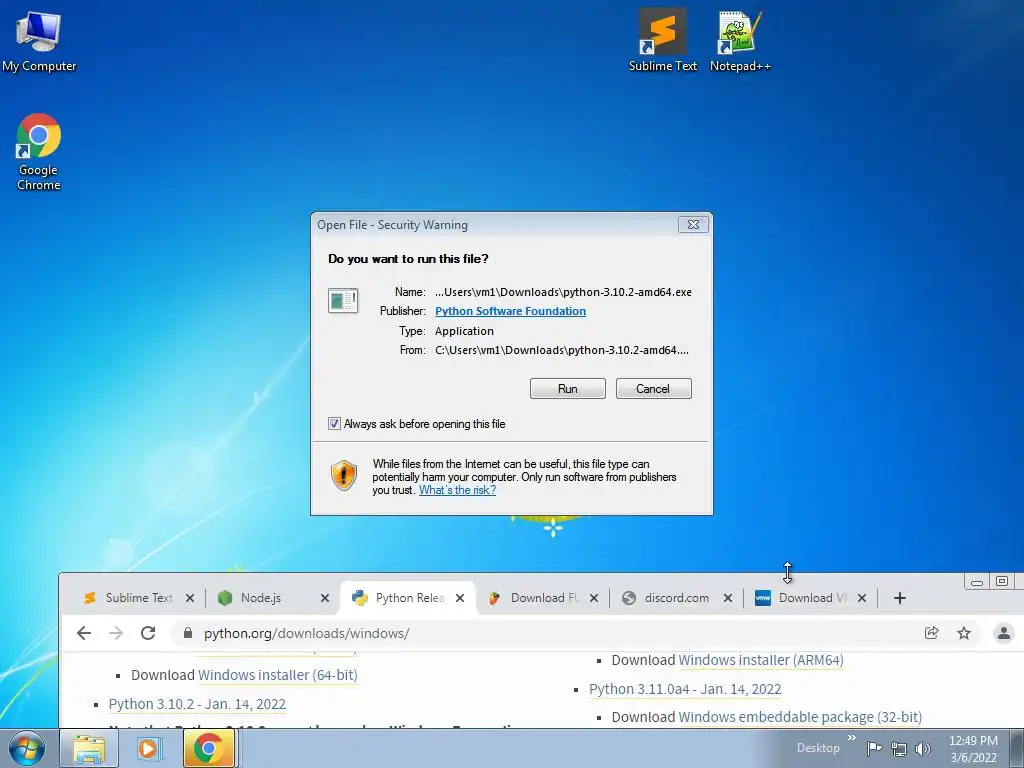Image resolution: width=1024 pixels, height=768 pixels.
Task: Reload the python.org page
Action: point(148,633)
